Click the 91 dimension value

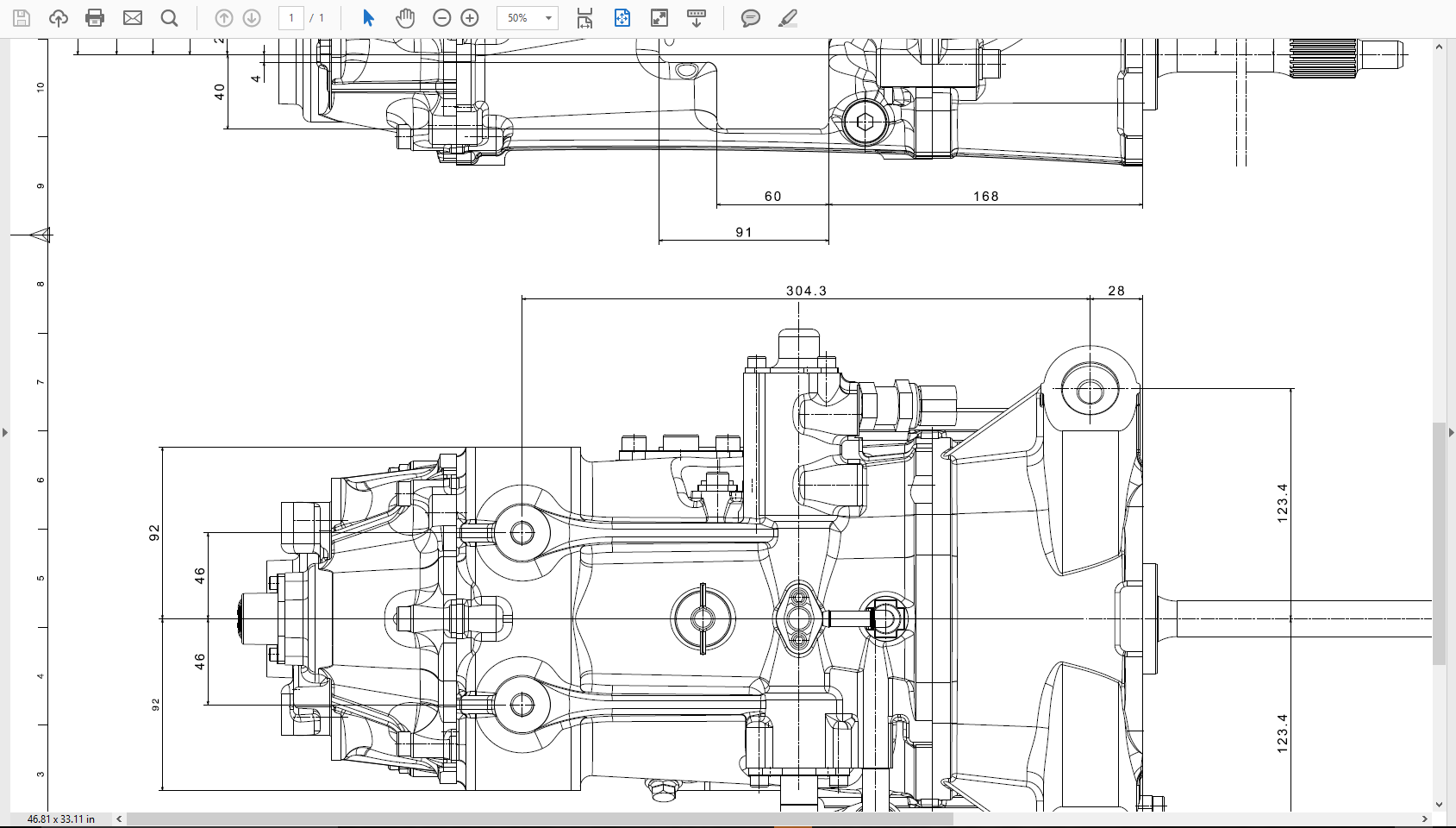click(744, 233)
